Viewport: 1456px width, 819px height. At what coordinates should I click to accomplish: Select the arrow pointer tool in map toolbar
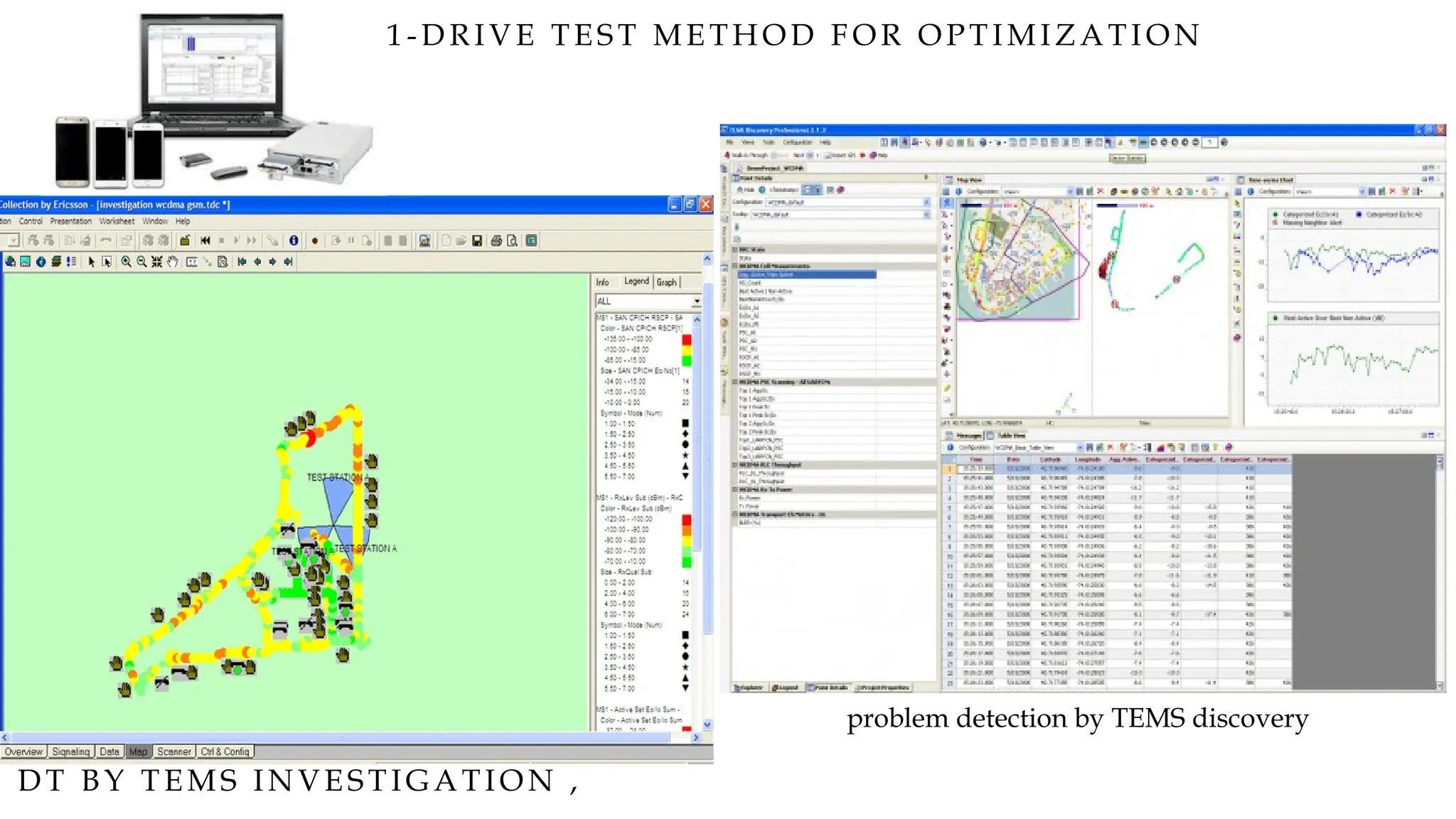[91, 262]
